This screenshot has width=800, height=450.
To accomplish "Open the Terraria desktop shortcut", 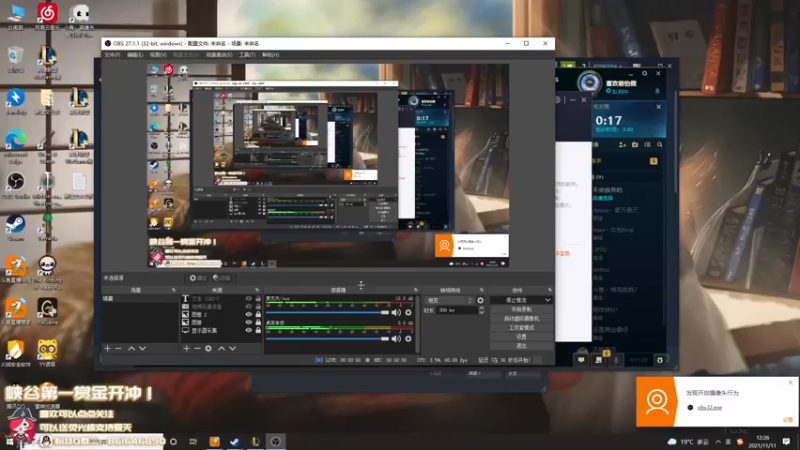I will [47, 228].
